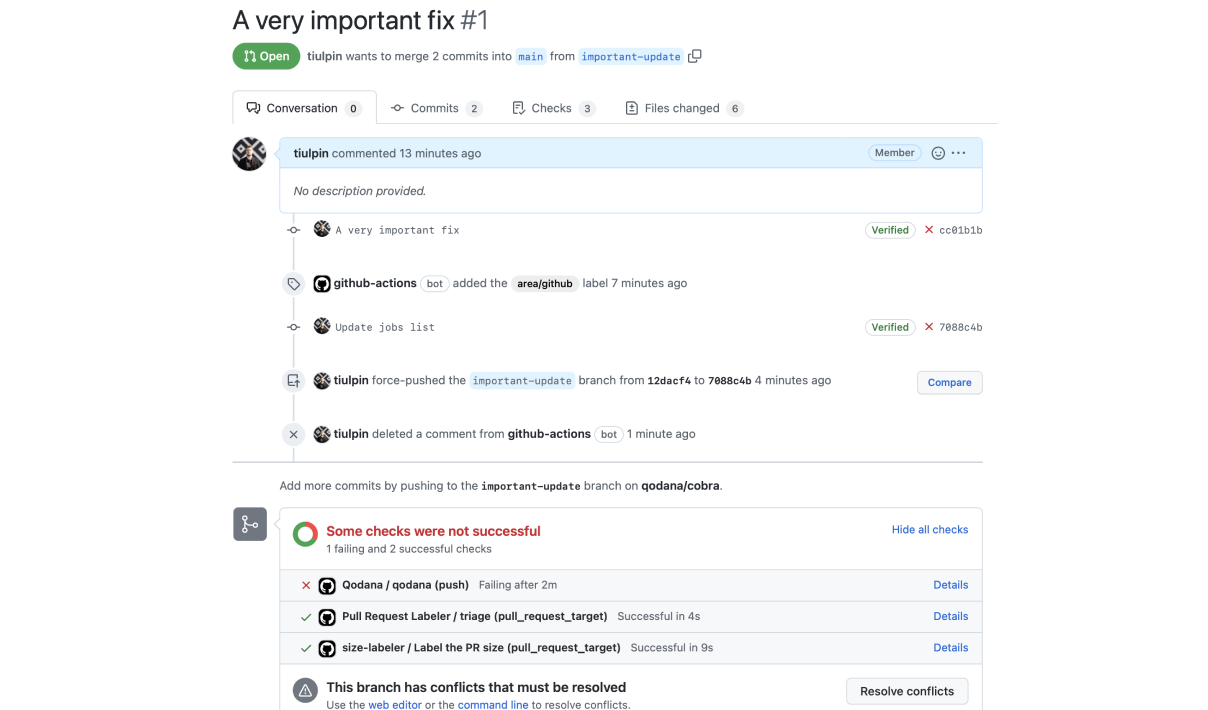Click the Compare button for the force-push

[948, 382]
